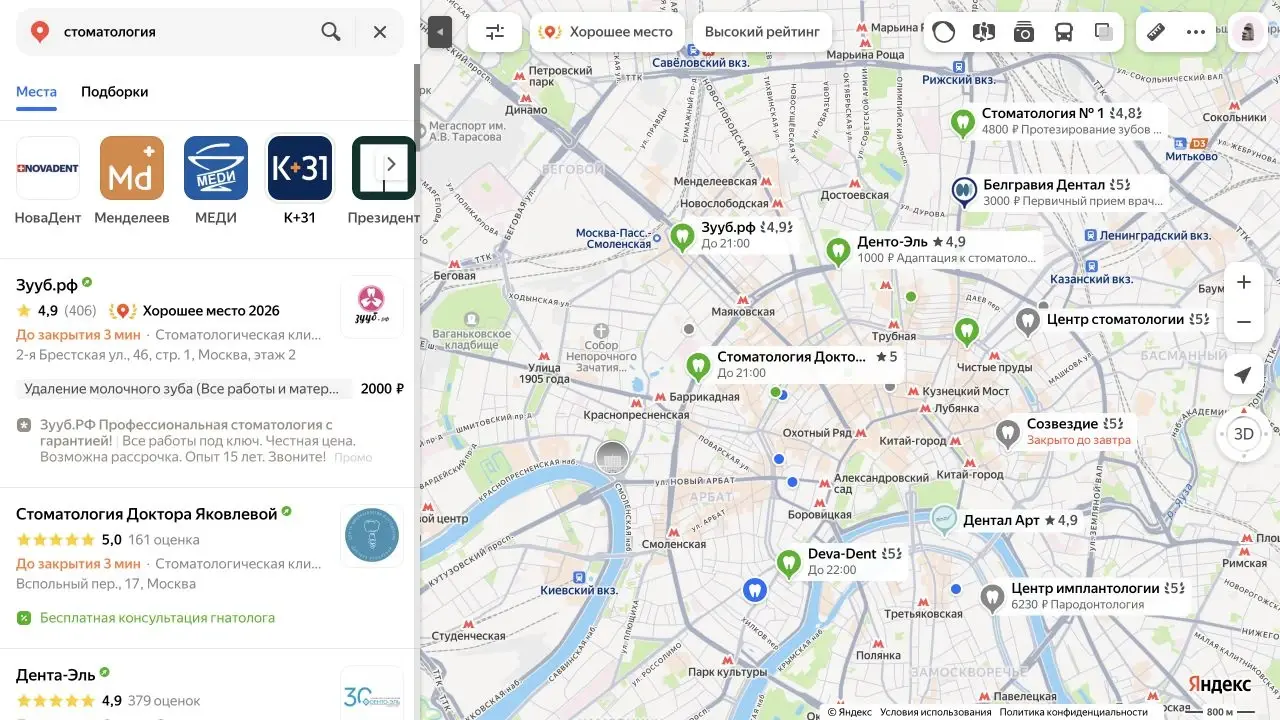Select the ruler measurement tool

click(1156, 32)
